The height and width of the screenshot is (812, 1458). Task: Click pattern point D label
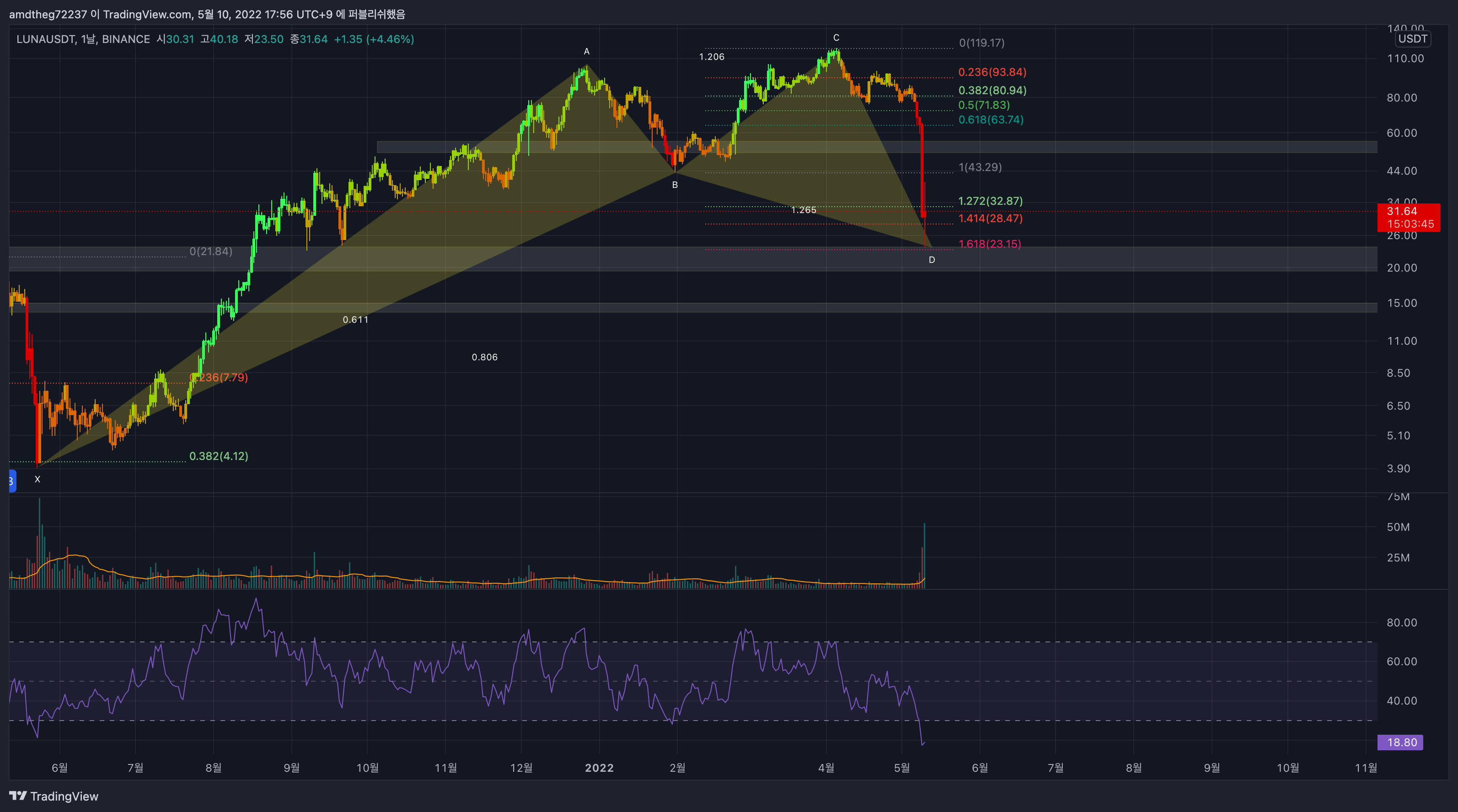pos(932,260)
